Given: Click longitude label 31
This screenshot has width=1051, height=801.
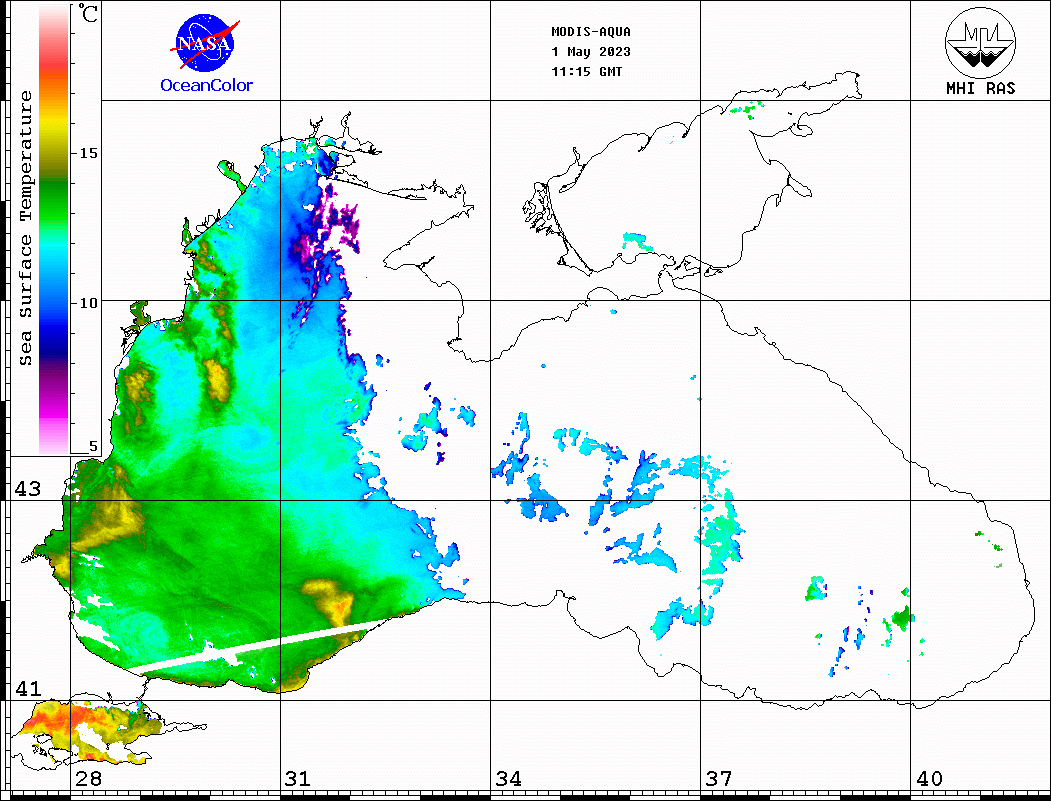Looking at the screenshot, I should (298, 778).
